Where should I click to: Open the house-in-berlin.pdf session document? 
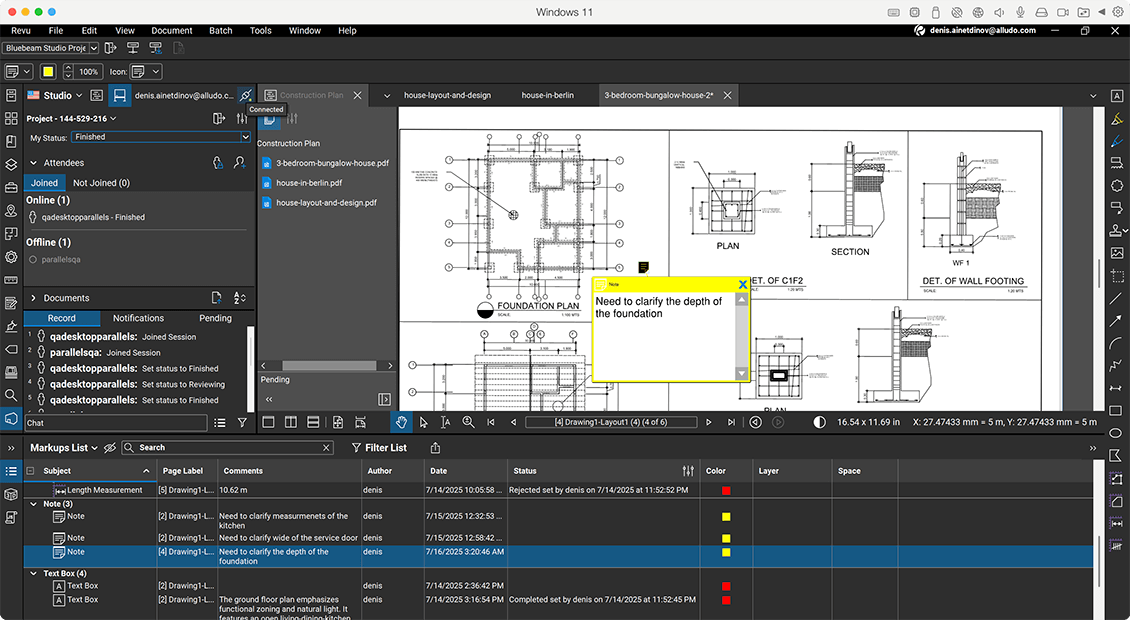click(310, 183)
